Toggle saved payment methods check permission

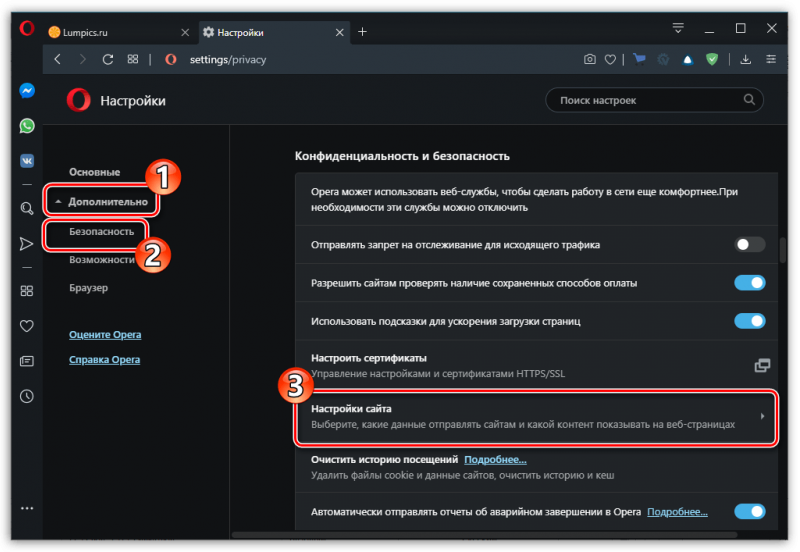click(x=749, y=283)
